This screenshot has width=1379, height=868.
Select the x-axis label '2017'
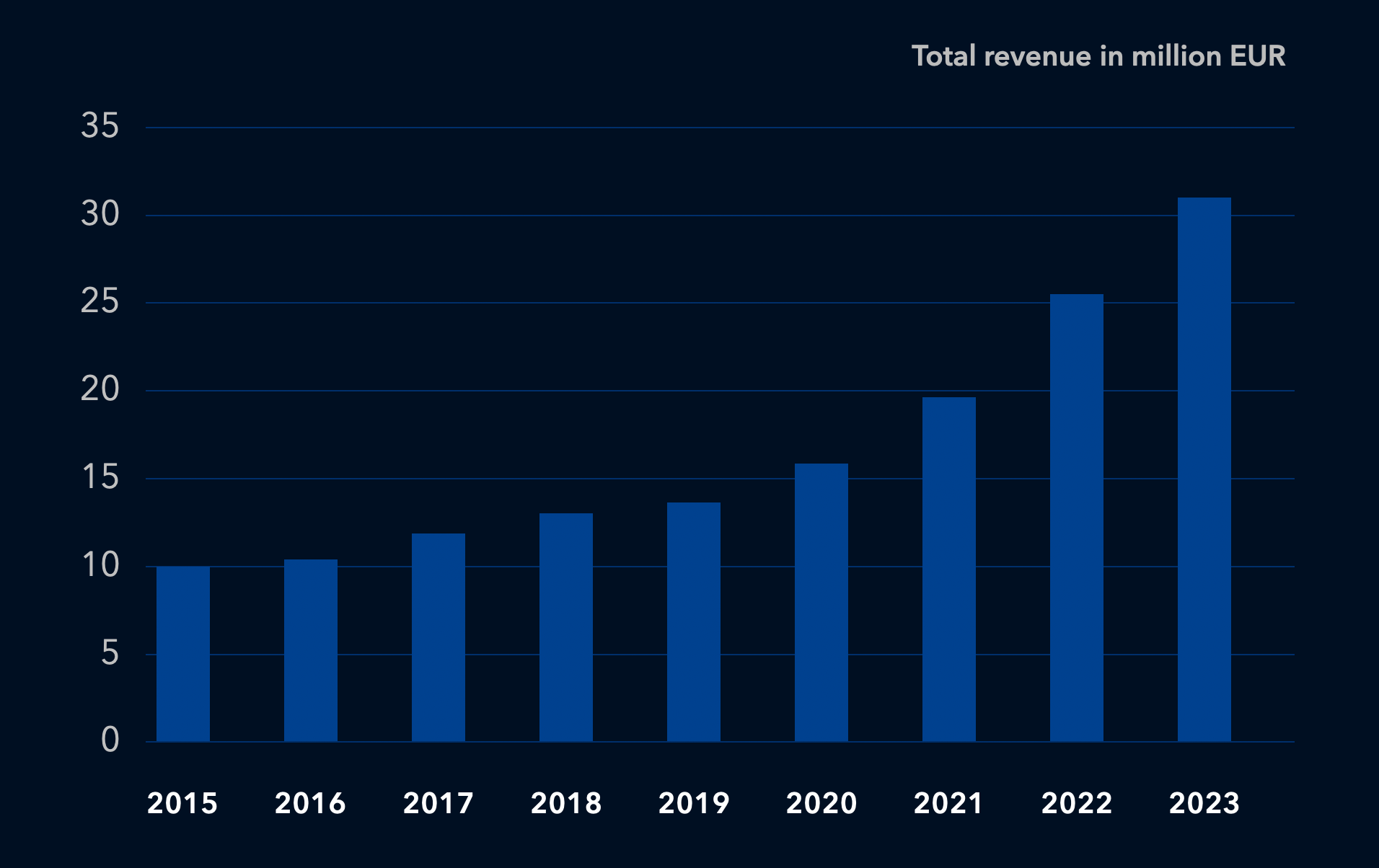point(439,803)
